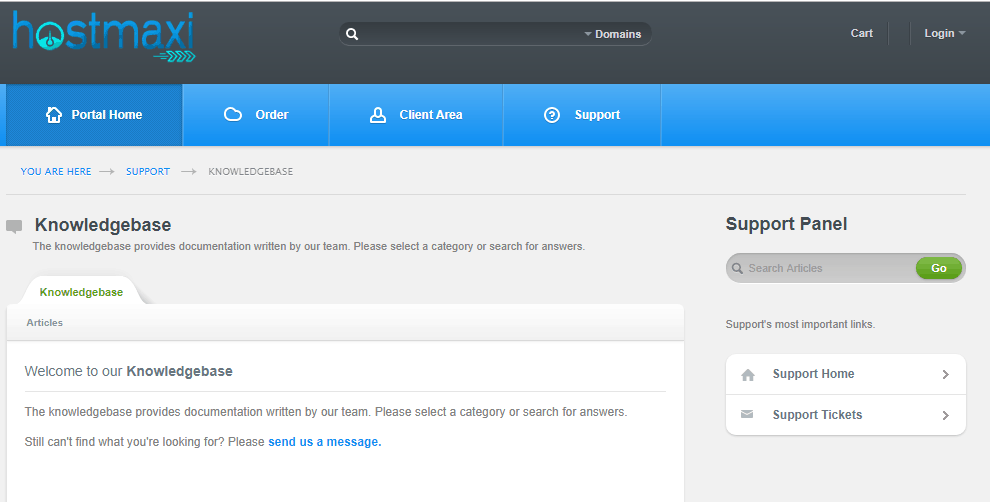The image size is (990, 502).
Task: Click the cloud icon beside Order
Action: (233, 114)
